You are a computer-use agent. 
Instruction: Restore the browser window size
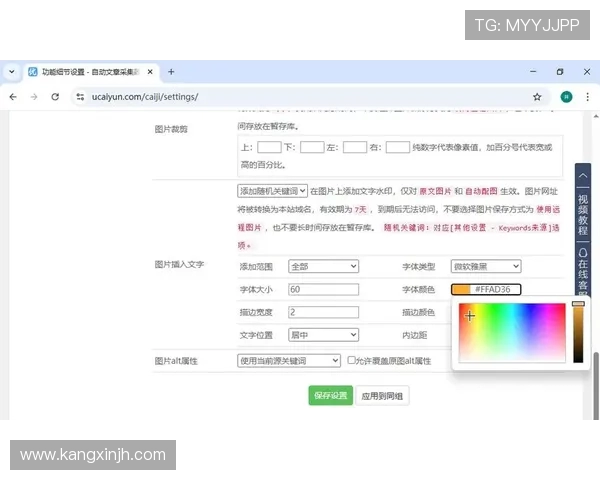click(560, 72)
